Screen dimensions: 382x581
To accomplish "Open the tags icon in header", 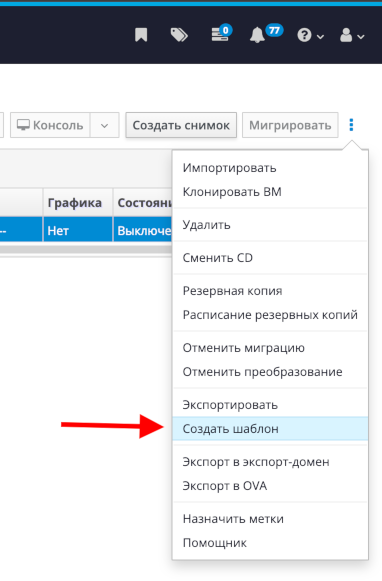I will (x=179, y=35).
